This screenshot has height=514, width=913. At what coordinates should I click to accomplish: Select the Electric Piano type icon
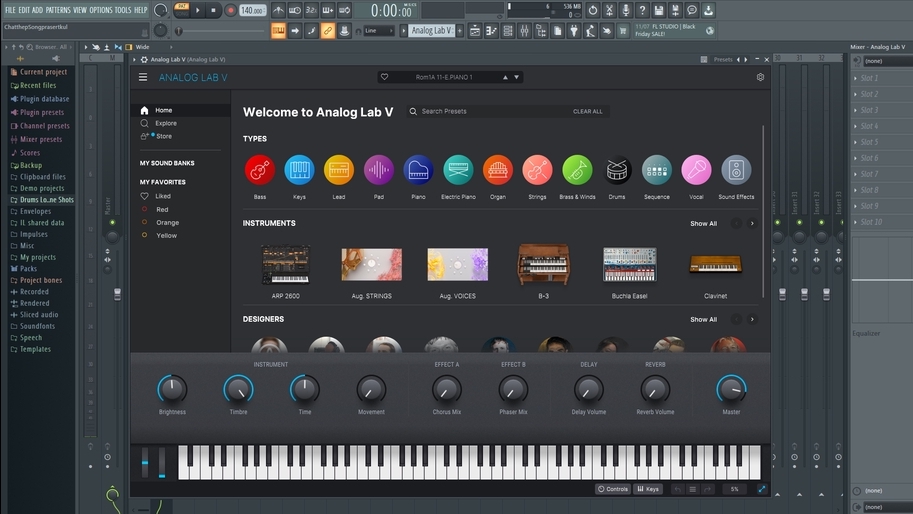coord(458,170)
